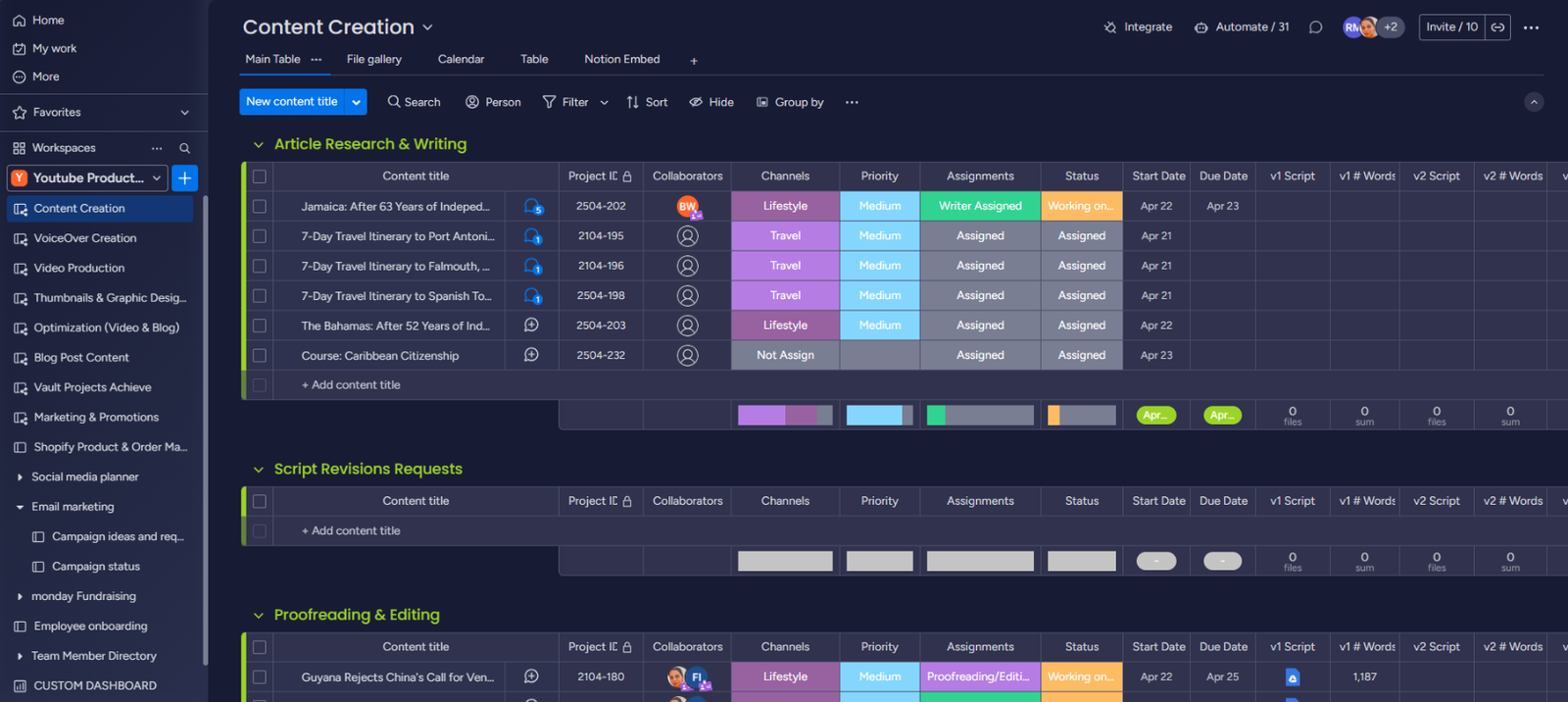Click search icon beside Workspaces
Screen dimensions: 1568x702
(x=184, y=148)
